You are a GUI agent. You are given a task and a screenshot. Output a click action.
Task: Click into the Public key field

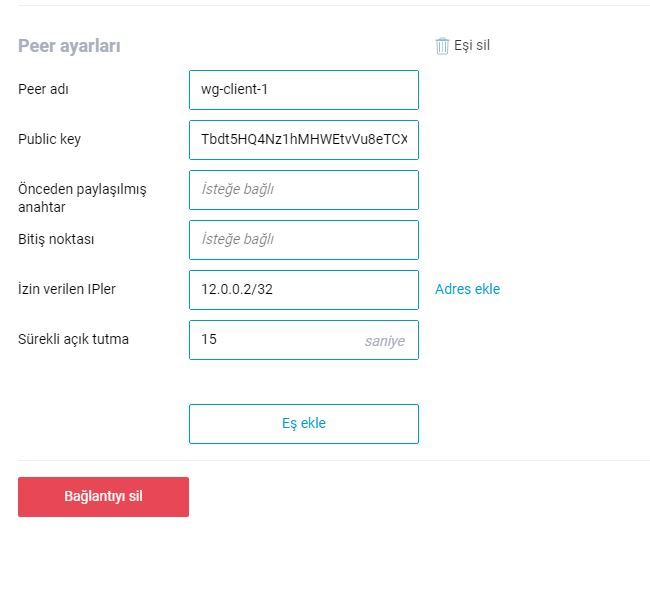coord(303,140)
